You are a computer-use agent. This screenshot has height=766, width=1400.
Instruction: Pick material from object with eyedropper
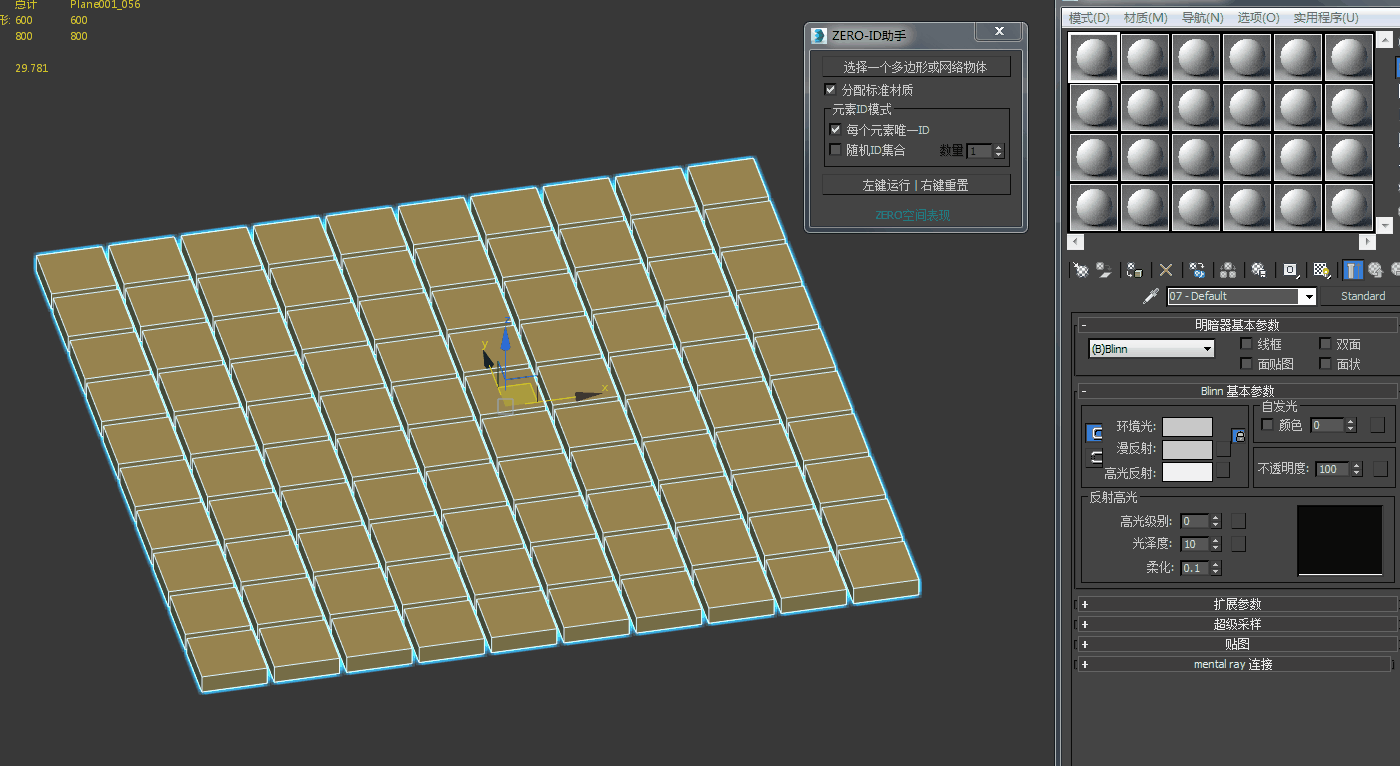click(1153, 297)
